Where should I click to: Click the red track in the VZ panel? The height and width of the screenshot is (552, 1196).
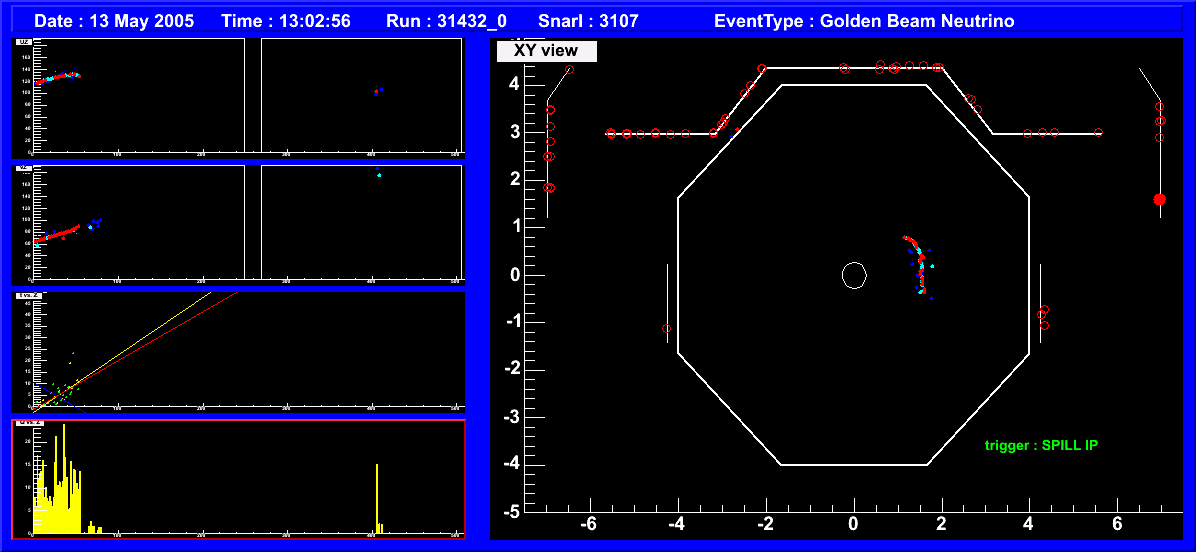[60, 234]
